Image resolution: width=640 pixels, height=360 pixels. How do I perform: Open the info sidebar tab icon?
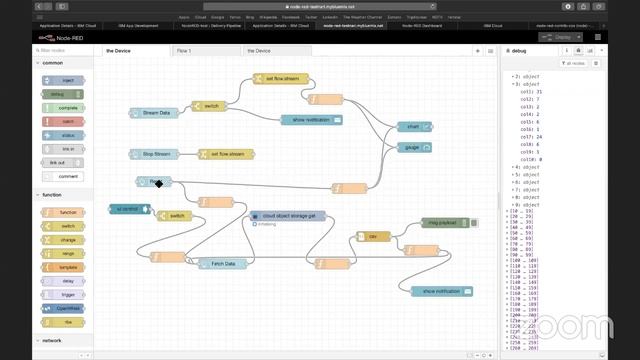point(567,51)
